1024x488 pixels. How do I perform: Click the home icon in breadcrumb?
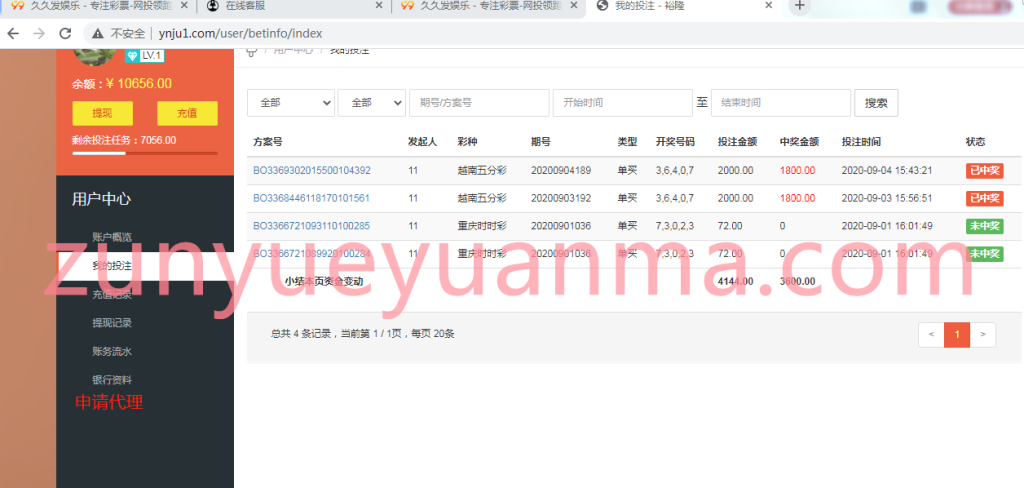252,52
